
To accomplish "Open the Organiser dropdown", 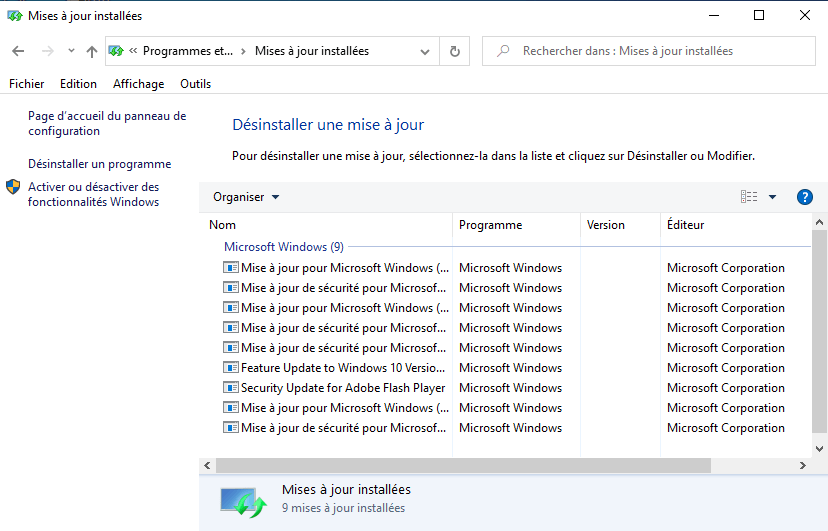I will 246,197.
